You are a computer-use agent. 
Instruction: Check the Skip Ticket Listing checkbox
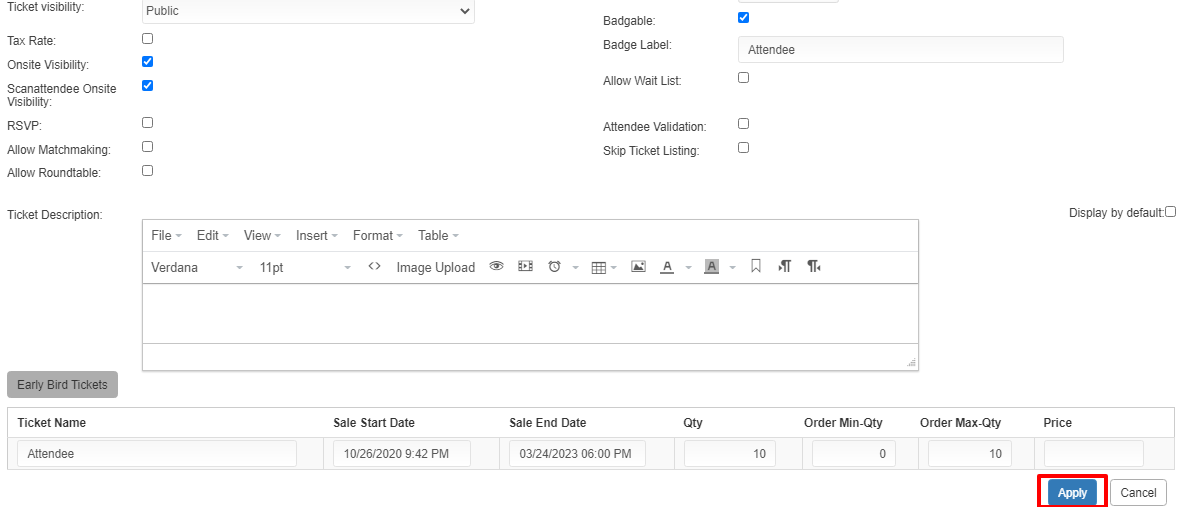[743, 148]
